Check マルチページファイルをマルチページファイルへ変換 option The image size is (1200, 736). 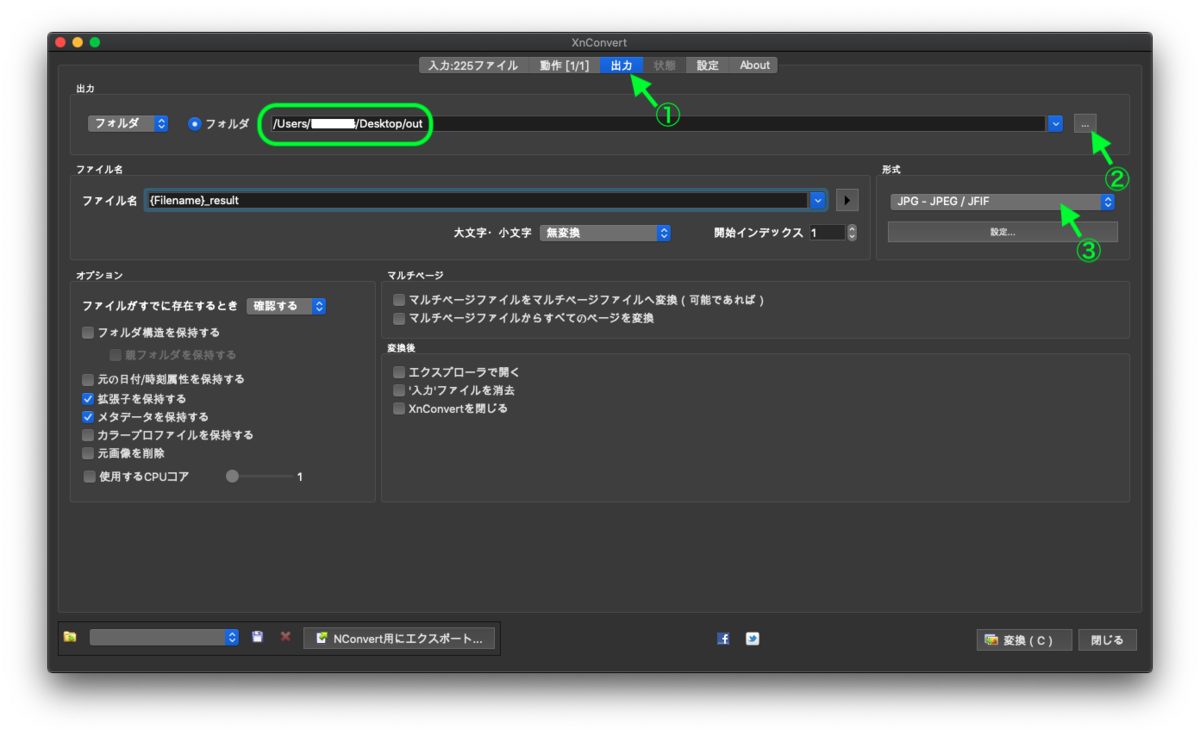click(x=399, y=300)
